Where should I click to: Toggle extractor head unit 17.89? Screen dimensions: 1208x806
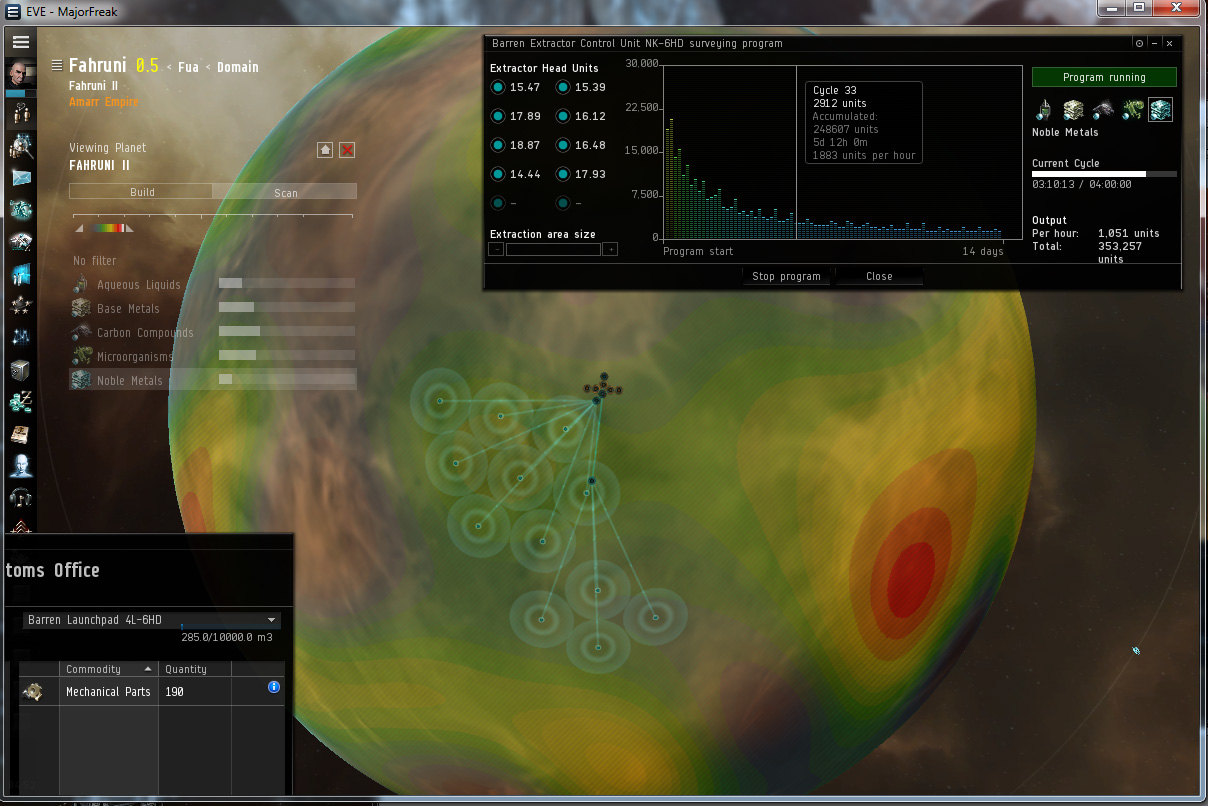pyautogui.click(x=498, y=117)
